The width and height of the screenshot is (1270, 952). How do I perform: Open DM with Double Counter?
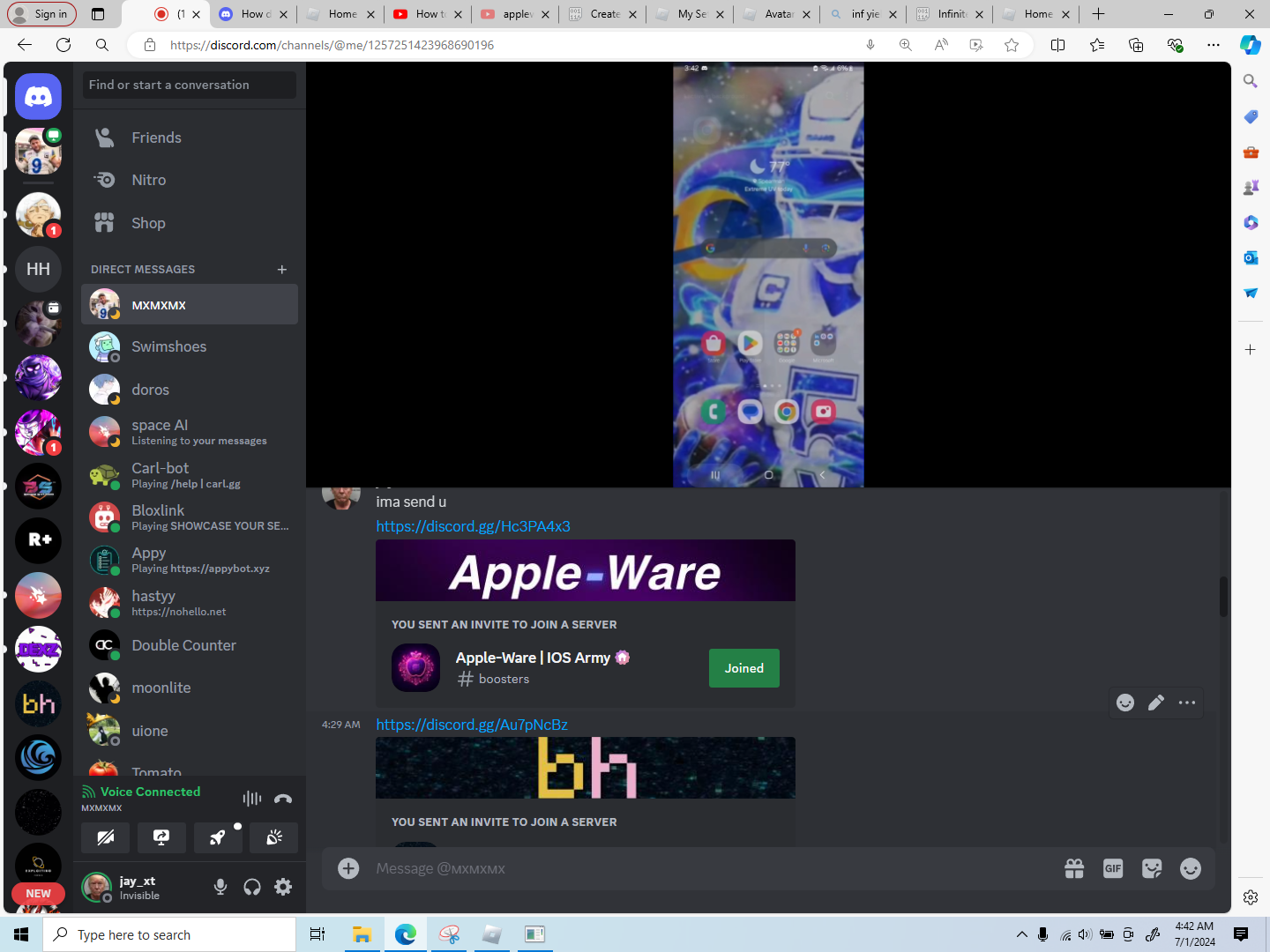point(190,645)
